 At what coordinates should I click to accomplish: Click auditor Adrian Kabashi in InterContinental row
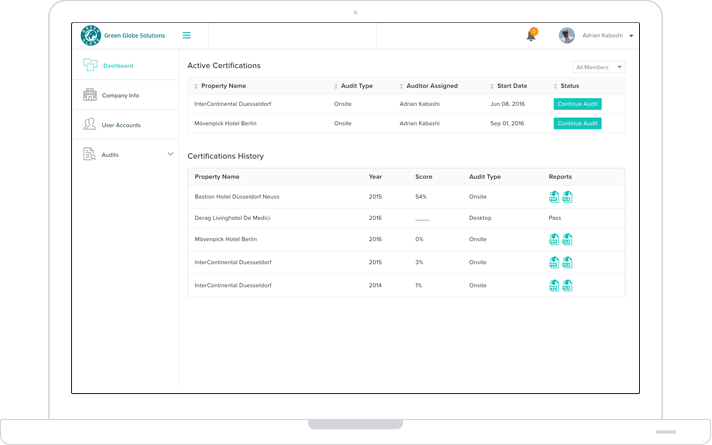tap(420, 104)
